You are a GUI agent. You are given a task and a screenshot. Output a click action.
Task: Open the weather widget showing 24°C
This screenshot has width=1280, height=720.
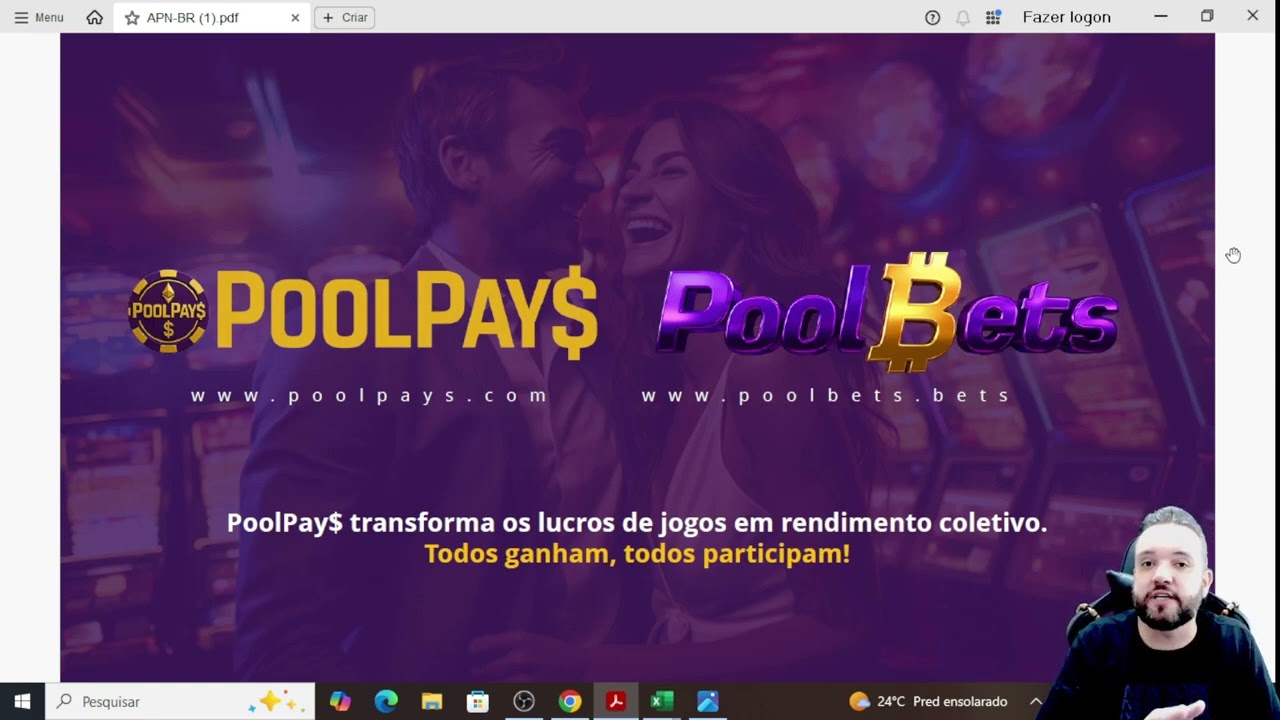click(928, 701)
